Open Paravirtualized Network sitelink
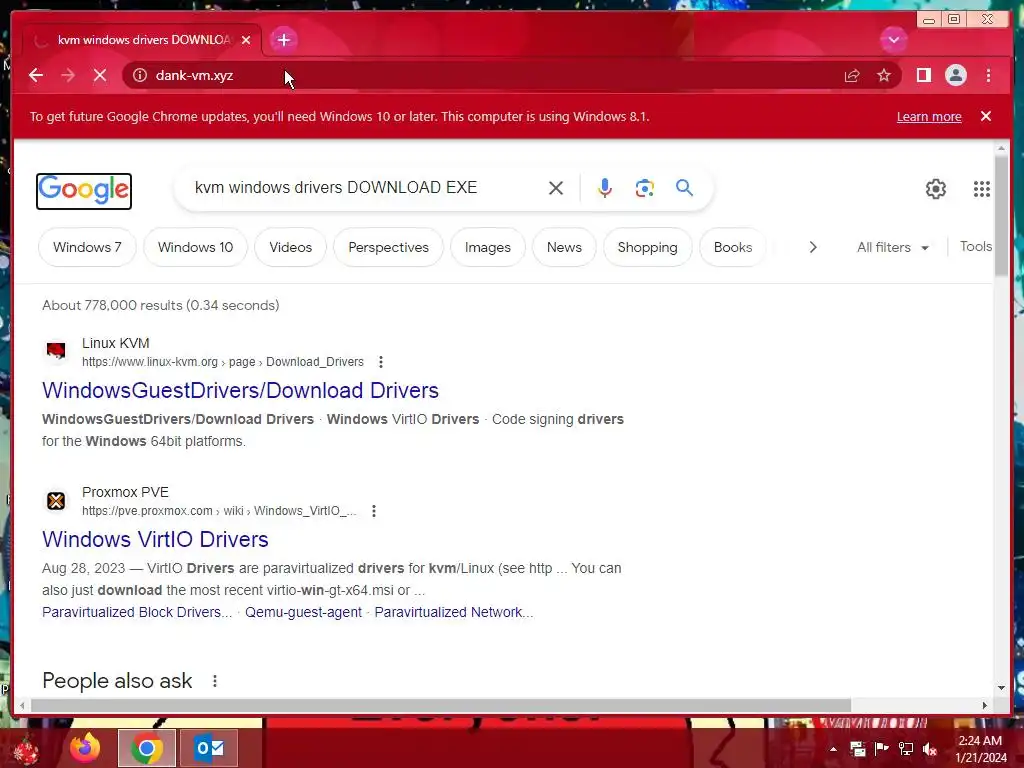1024x768 pixels. pyautogui.click(x=454, y=613)
